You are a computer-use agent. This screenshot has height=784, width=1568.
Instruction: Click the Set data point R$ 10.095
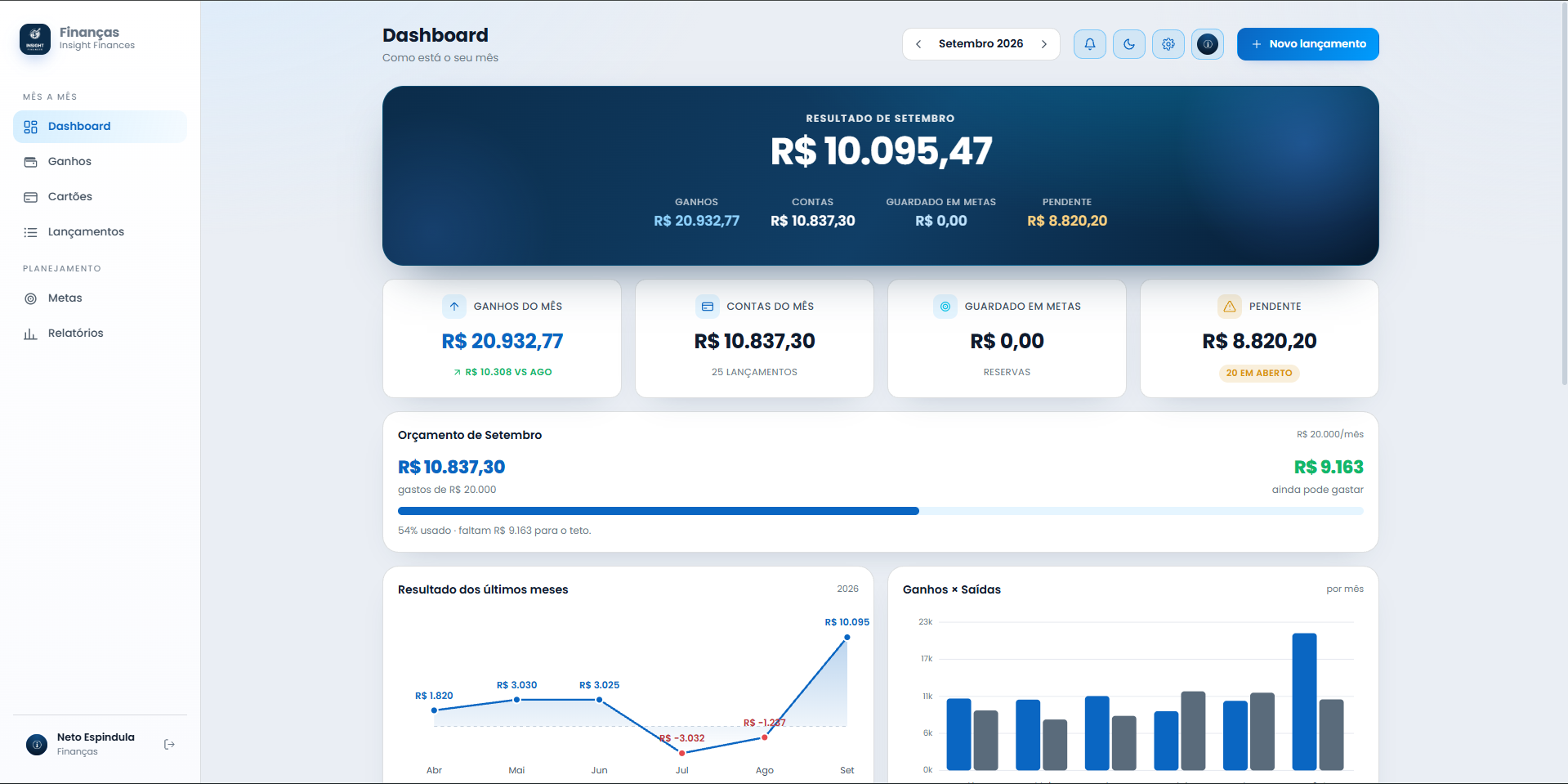[x=847, y=637]
